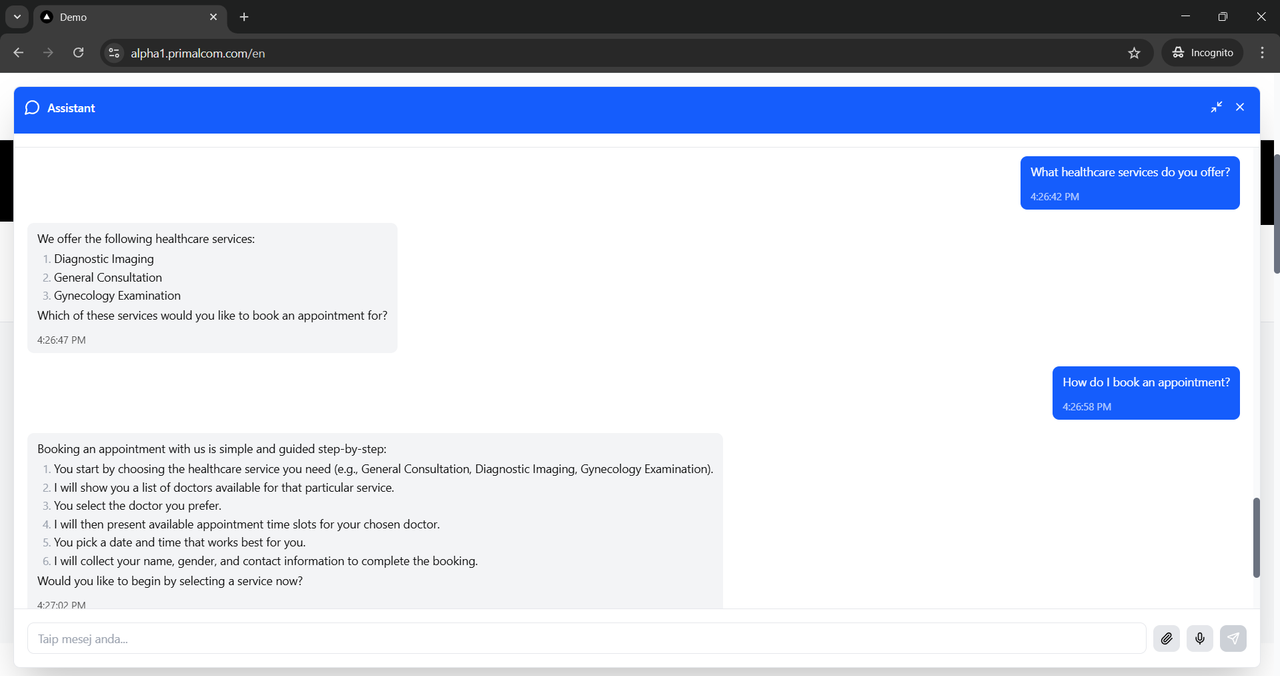Click the Incognito indicator button
The height and width of the screenshot is (676, 1280).
click(x=1202, y=53)
